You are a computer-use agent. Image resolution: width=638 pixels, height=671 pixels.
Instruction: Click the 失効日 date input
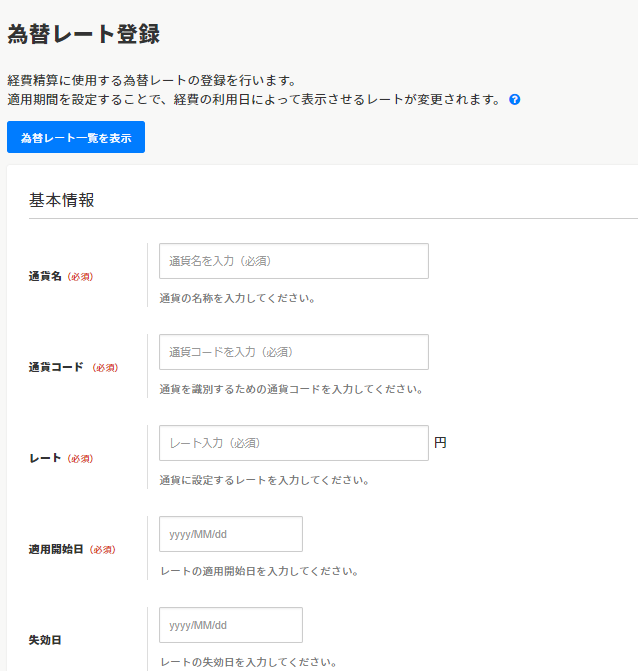(230, 625)
